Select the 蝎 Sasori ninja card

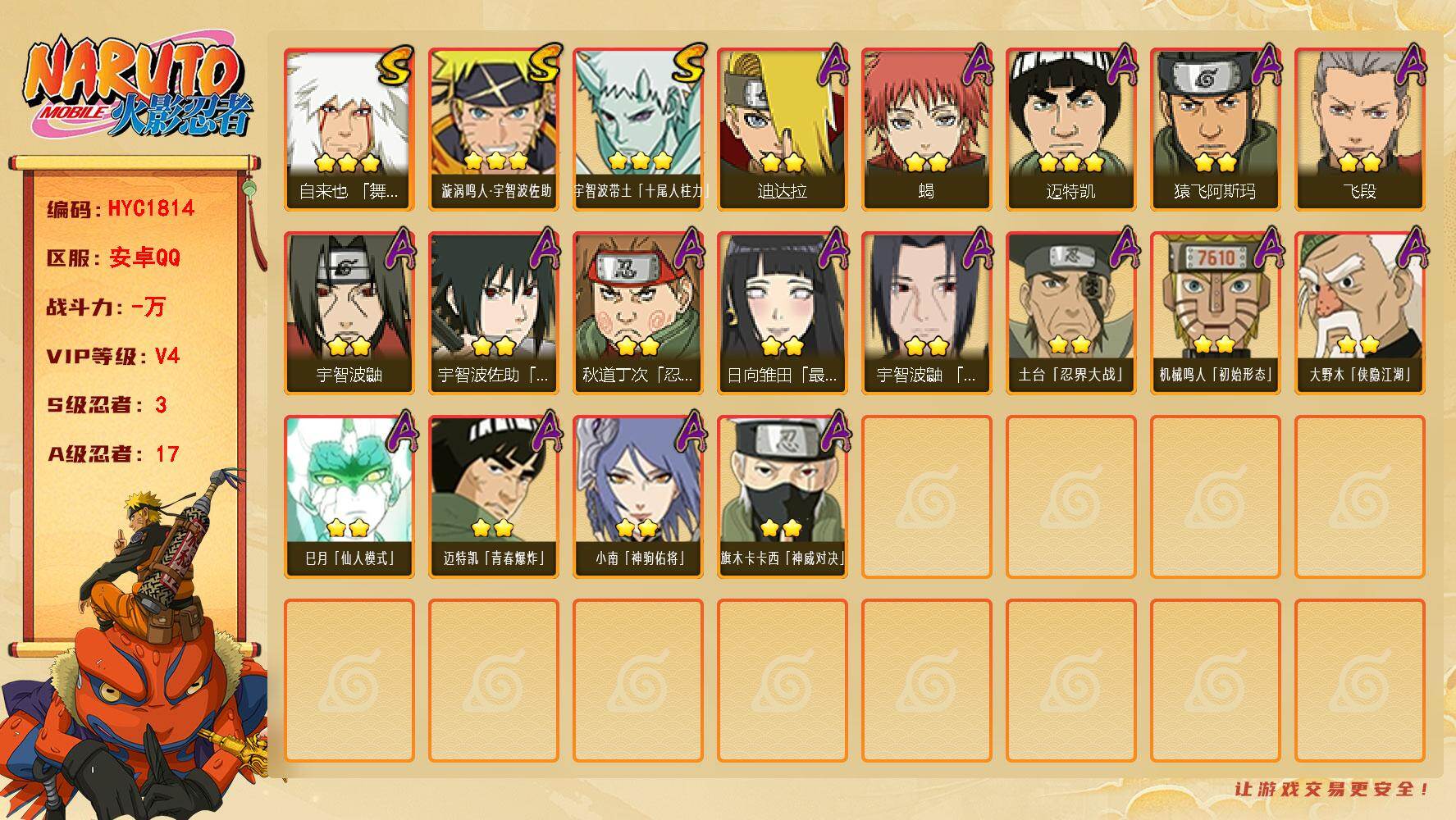tap(926, 129)
